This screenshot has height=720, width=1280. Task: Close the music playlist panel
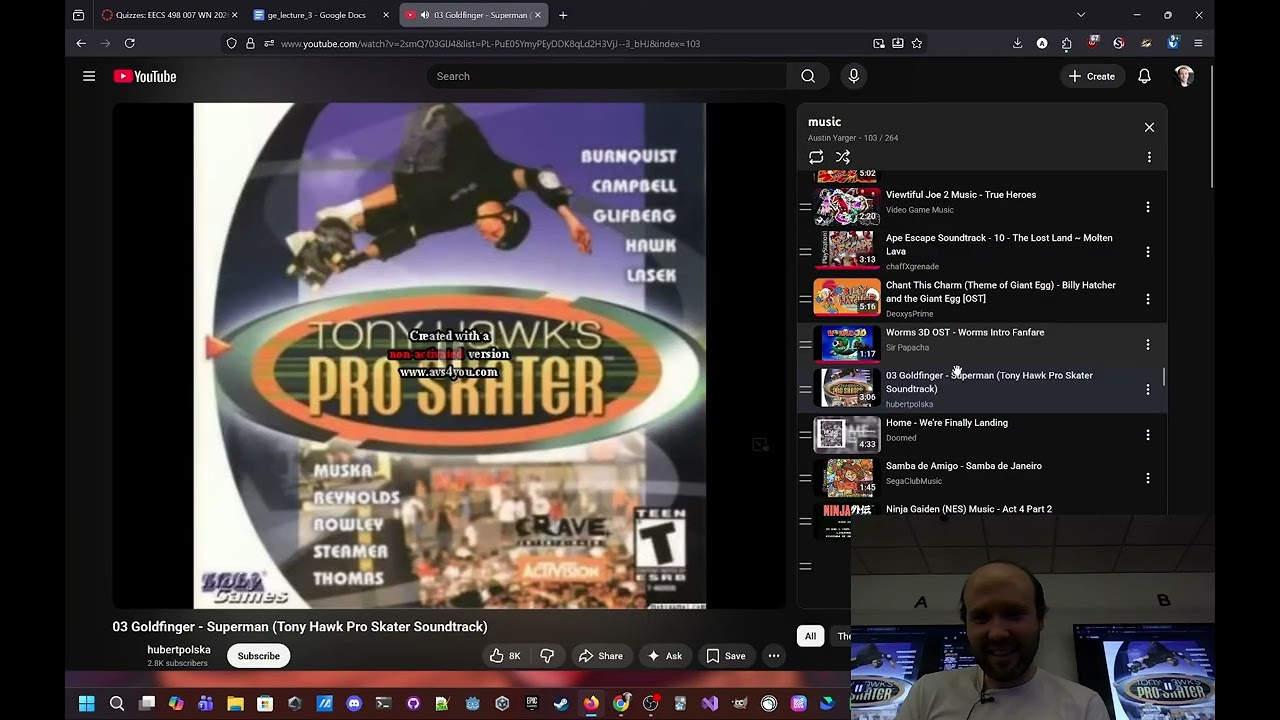[x=1149, y=127]
